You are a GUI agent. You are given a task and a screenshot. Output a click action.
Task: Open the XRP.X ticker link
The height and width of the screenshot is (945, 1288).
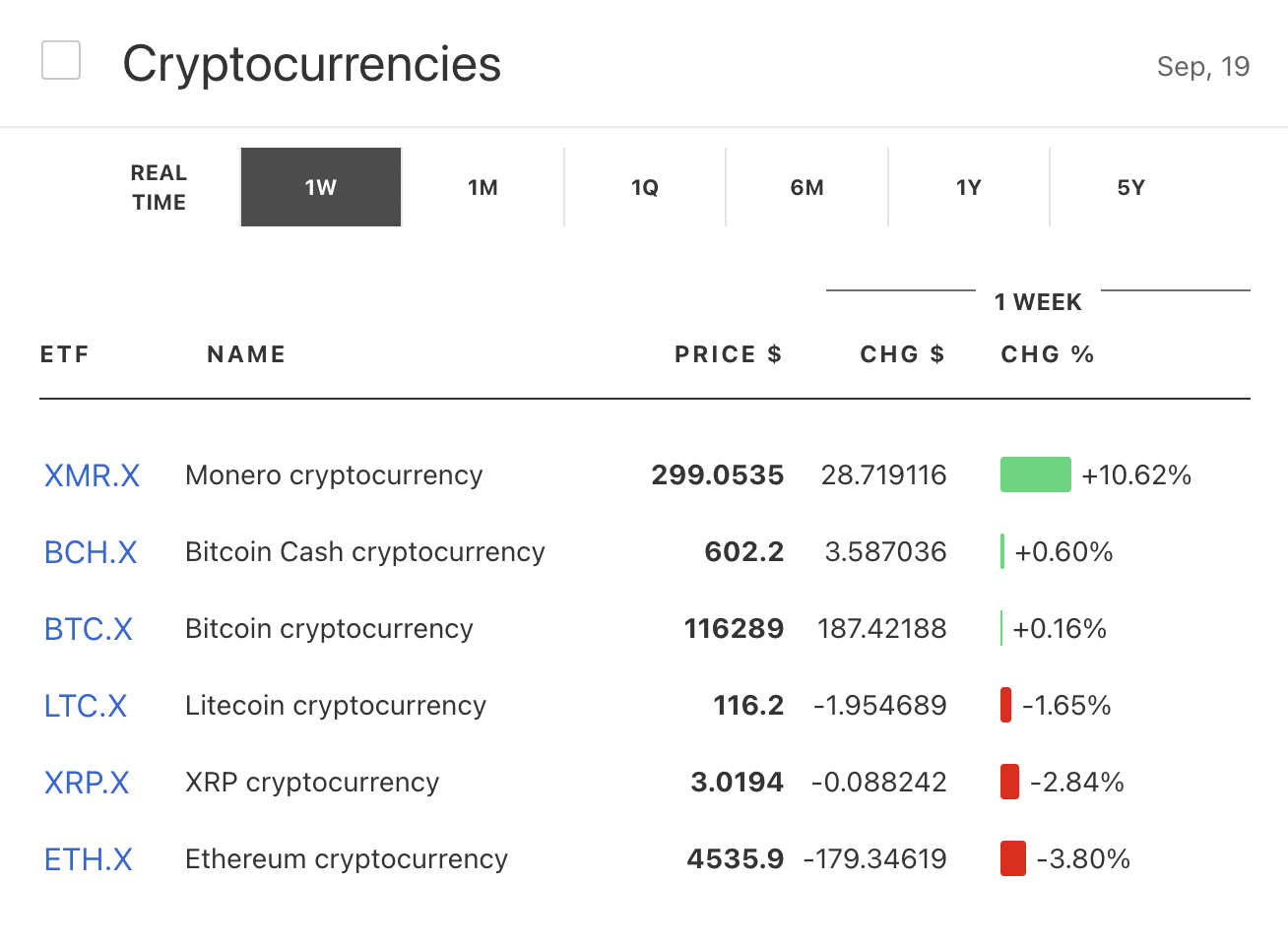87,783
